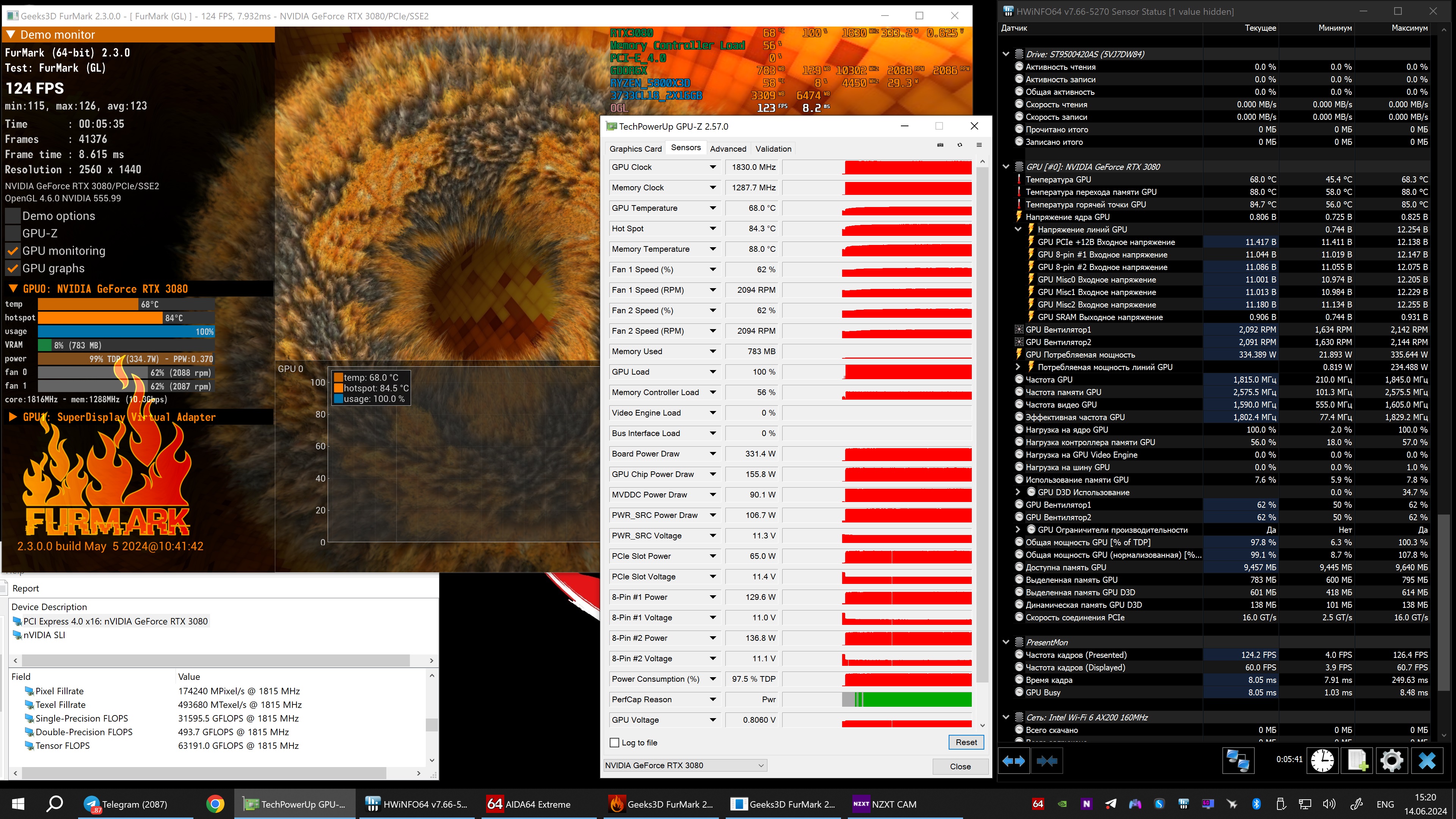Open the NVIDIA GeForce RTX 3080 selector
Screen dimensions: 1456x819
click(684, 765)
